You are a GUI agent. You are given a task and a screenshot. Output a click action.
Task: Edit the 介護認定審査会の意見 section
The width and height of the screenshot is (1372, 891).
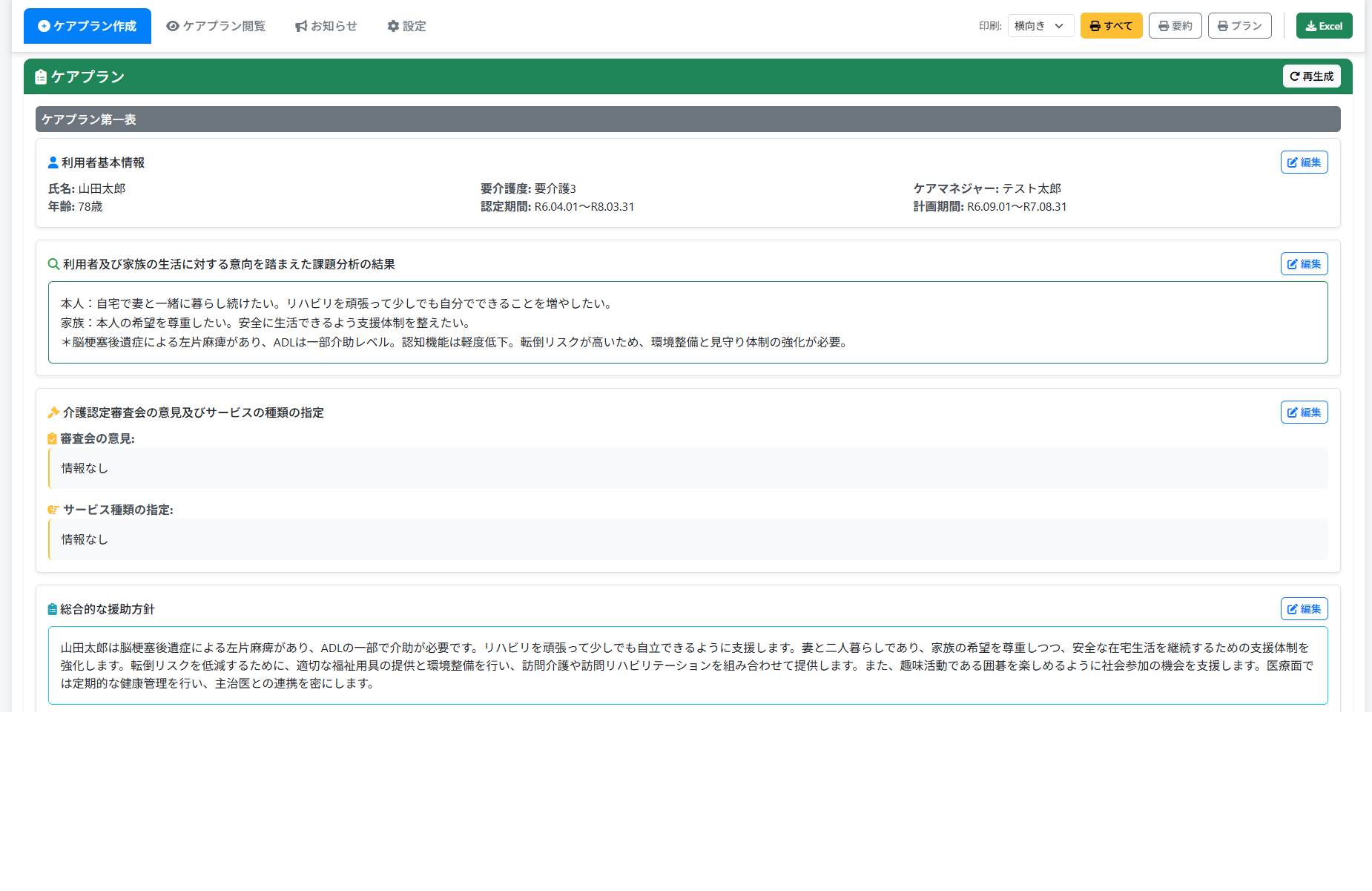1304,412
